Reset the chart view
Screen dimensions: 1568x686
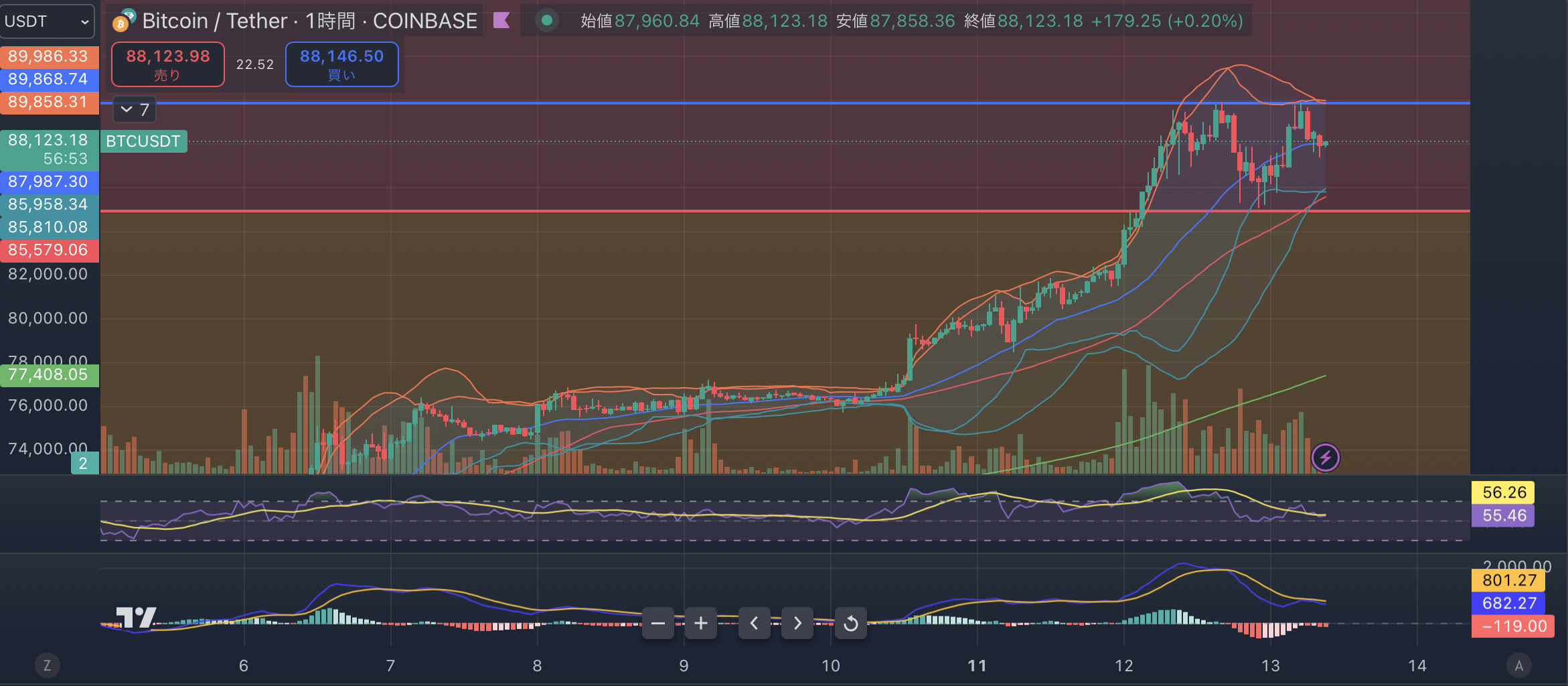coord(851,624)
